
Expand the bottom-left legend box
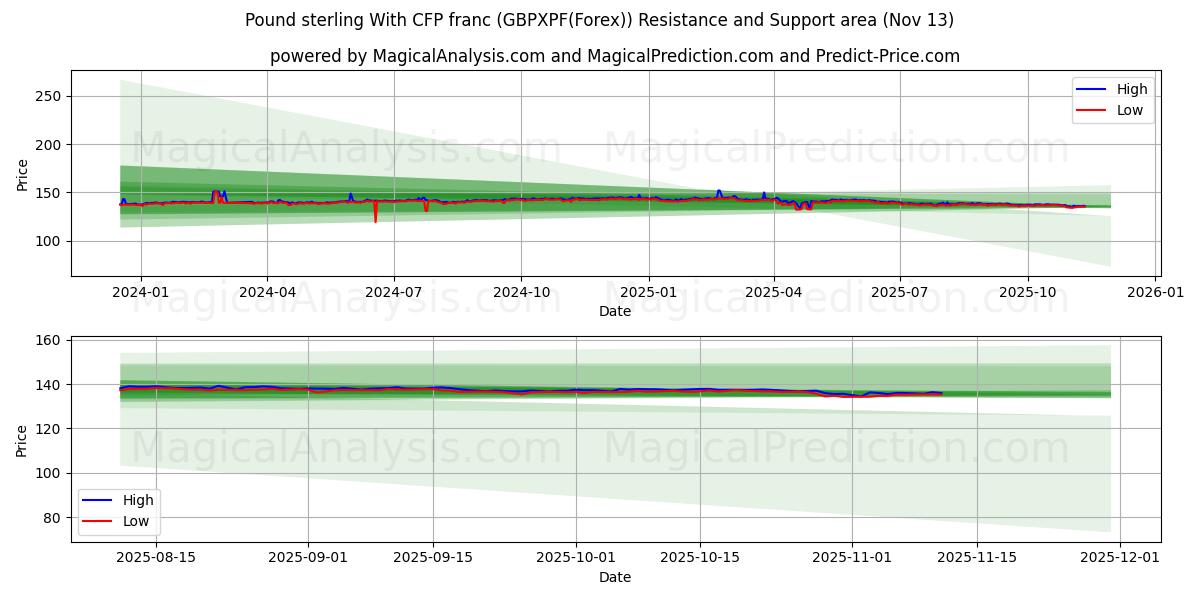coord(120,510)
